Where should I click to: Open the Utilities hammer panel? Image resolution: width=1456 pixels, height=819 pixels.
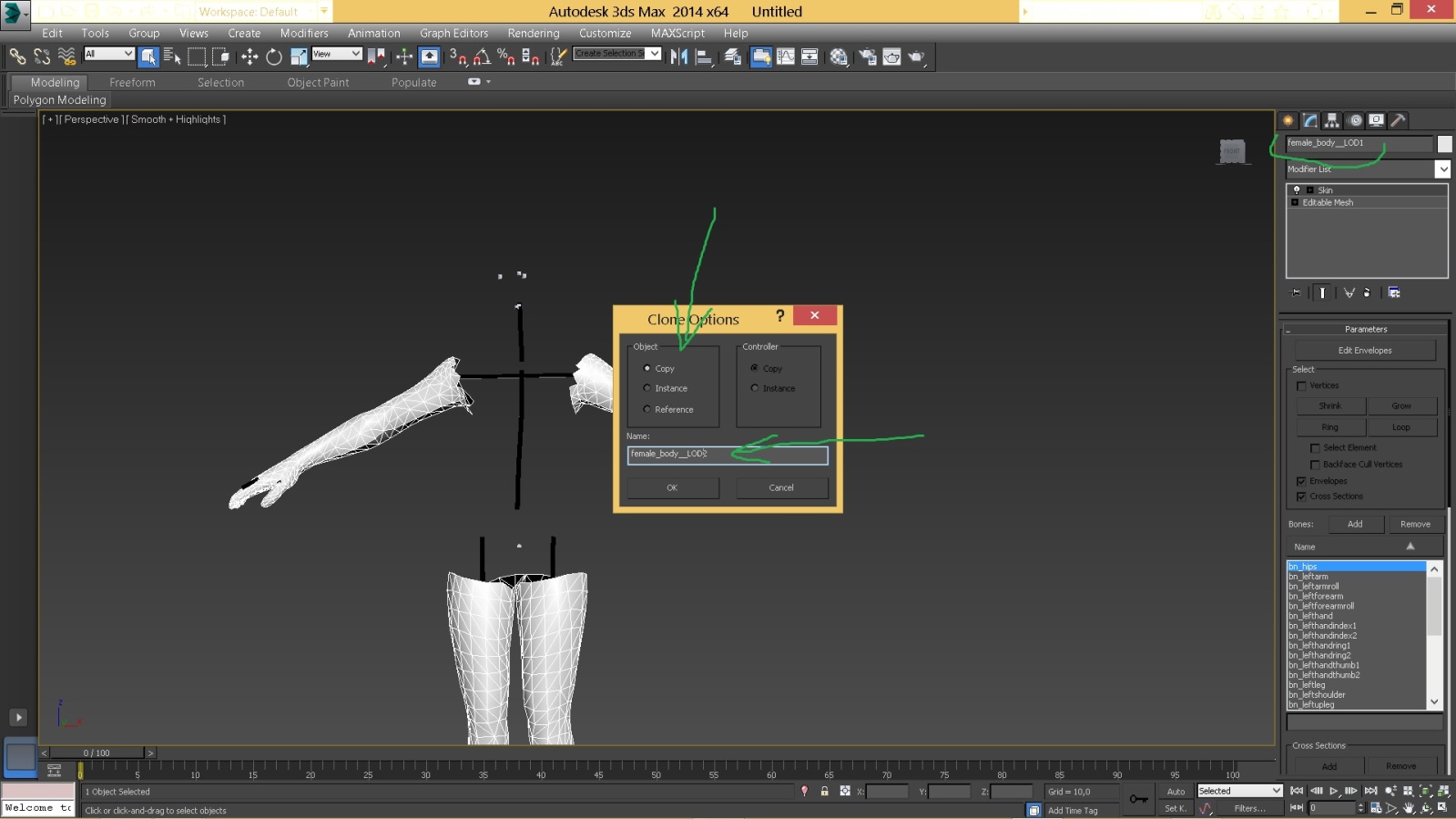pos(1399,120)
